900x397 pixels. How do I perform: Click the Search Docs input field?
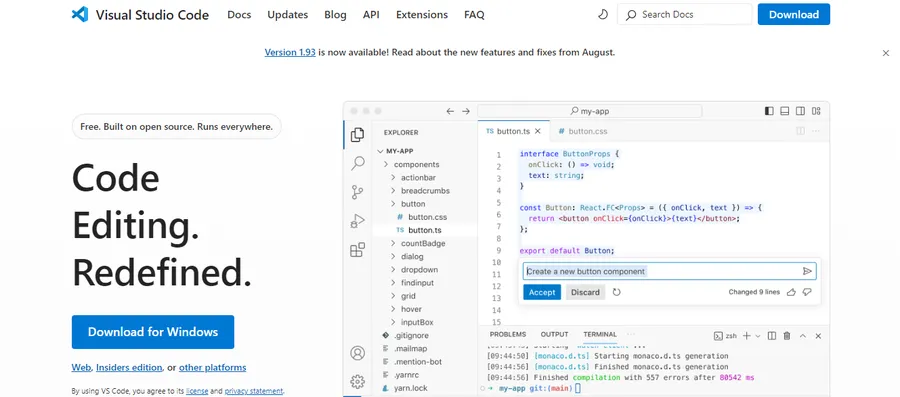pos(684,14)
